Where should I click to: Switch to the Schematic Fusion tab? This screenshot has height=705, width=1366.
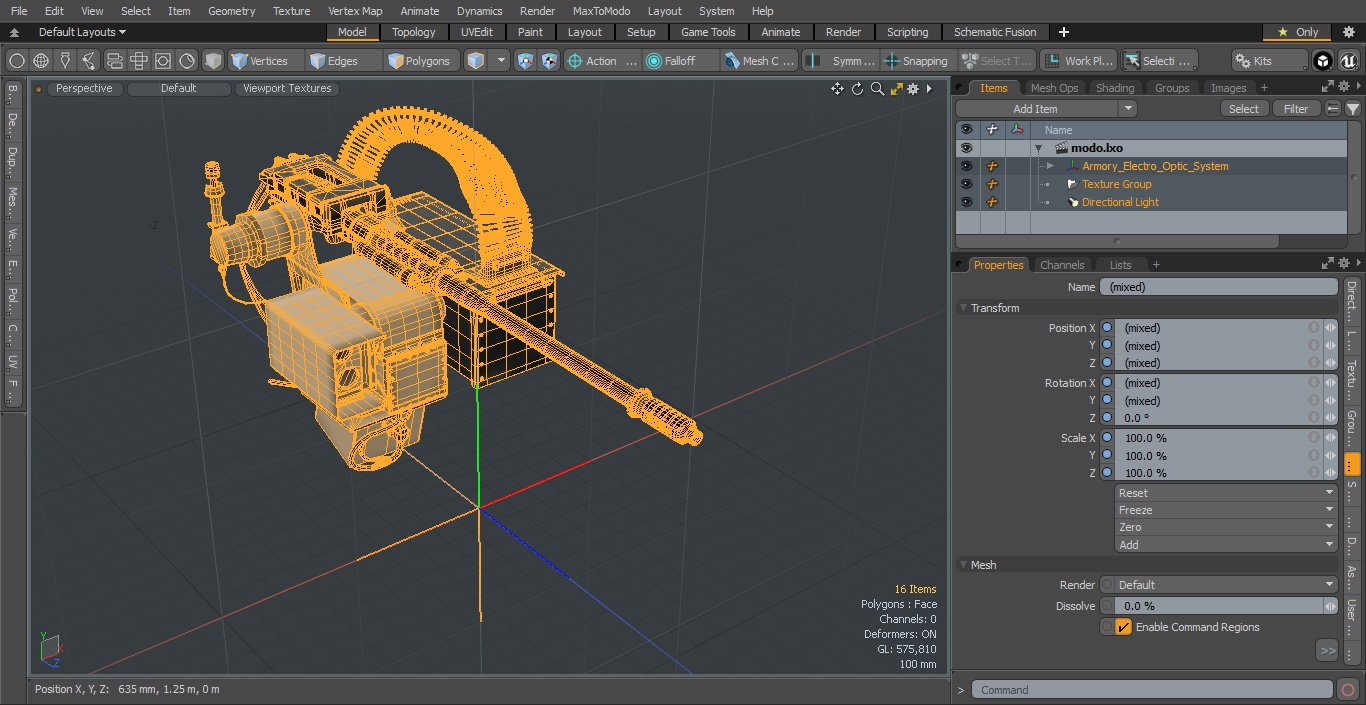pos(995,32)
